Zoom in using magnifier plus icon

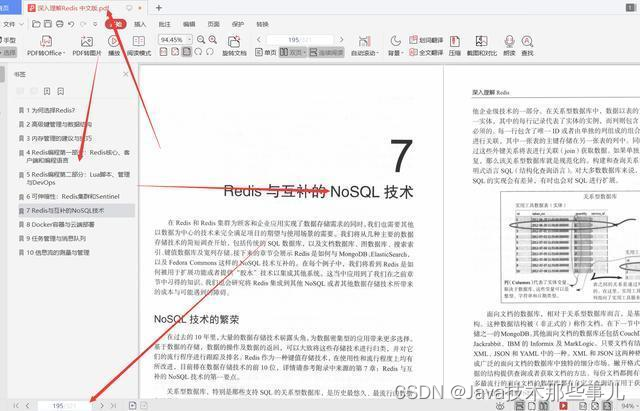tap(213, 40)
